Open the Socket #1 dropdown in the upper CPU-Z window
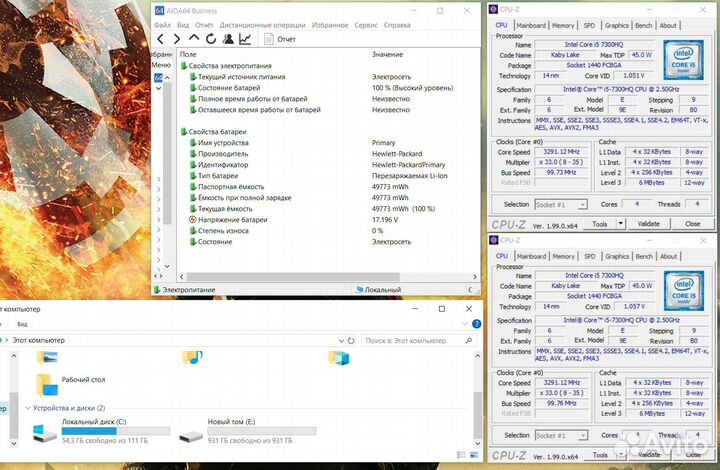This screenshot has height=470, width=720. tap(561, 205)
